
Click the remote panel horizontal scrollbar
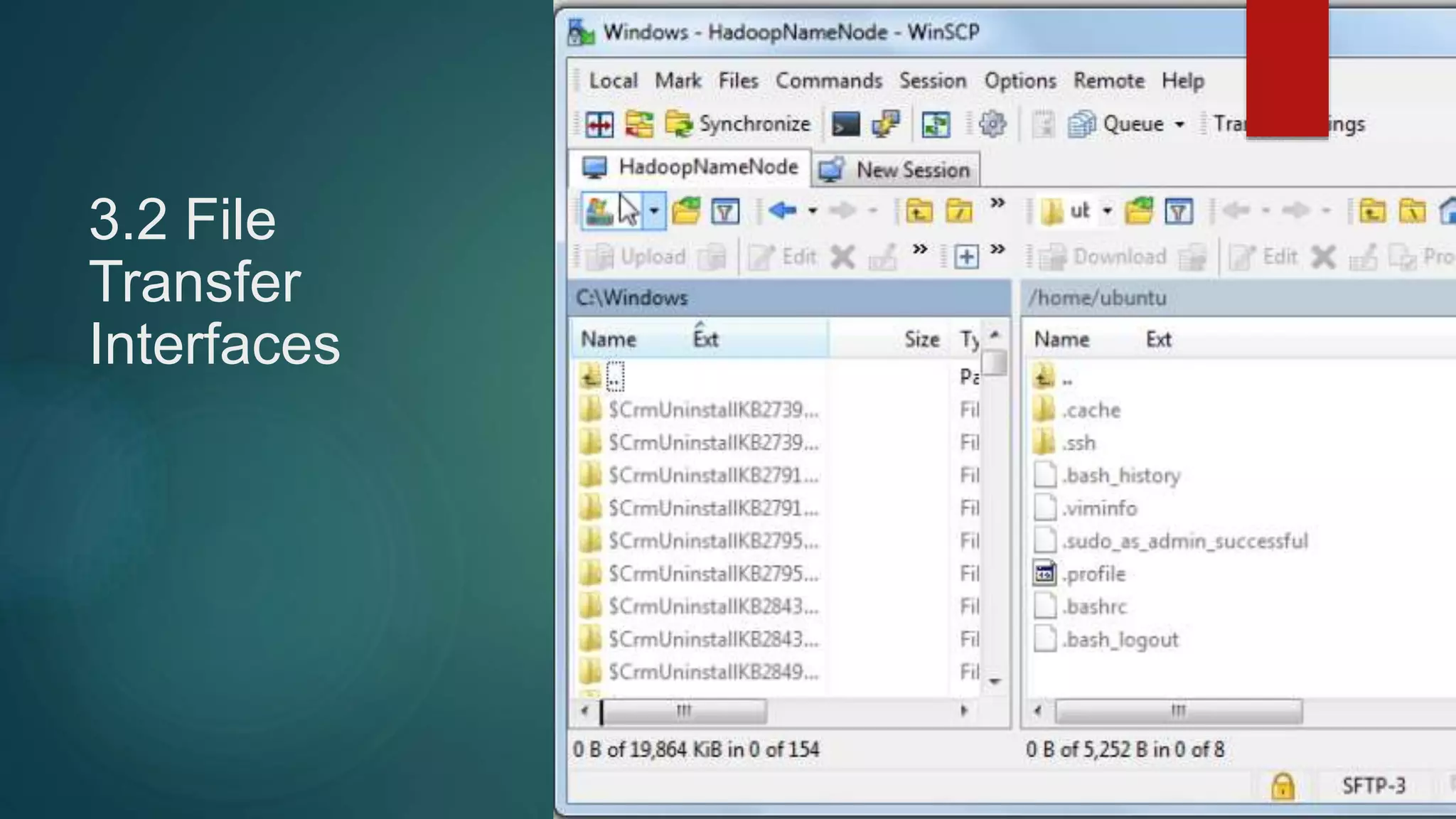1179,711
